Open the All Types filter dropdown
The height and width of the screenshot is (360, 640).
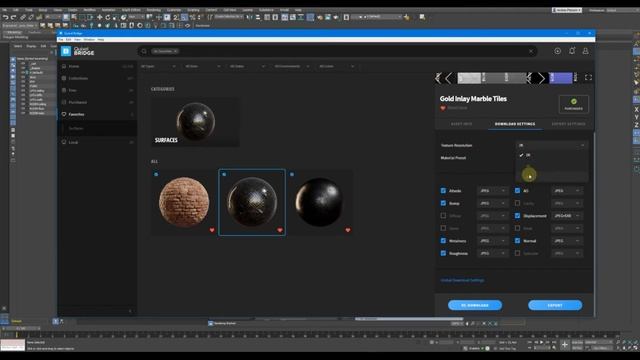coord(158,66)
